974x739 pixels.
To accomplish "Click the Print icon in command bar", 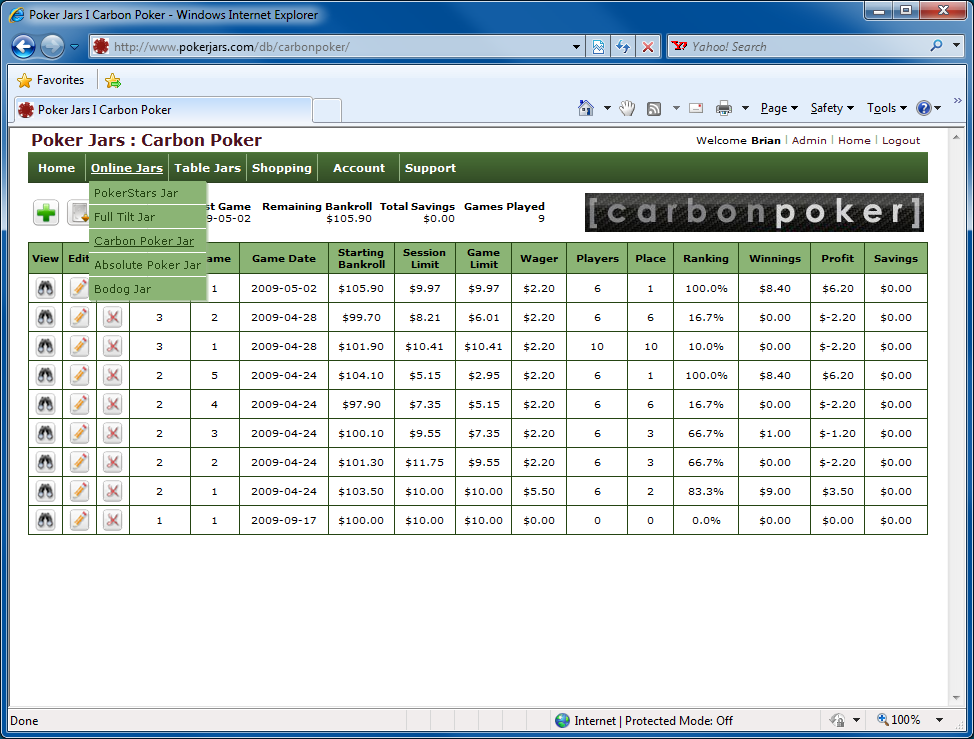I will (724, 108).
